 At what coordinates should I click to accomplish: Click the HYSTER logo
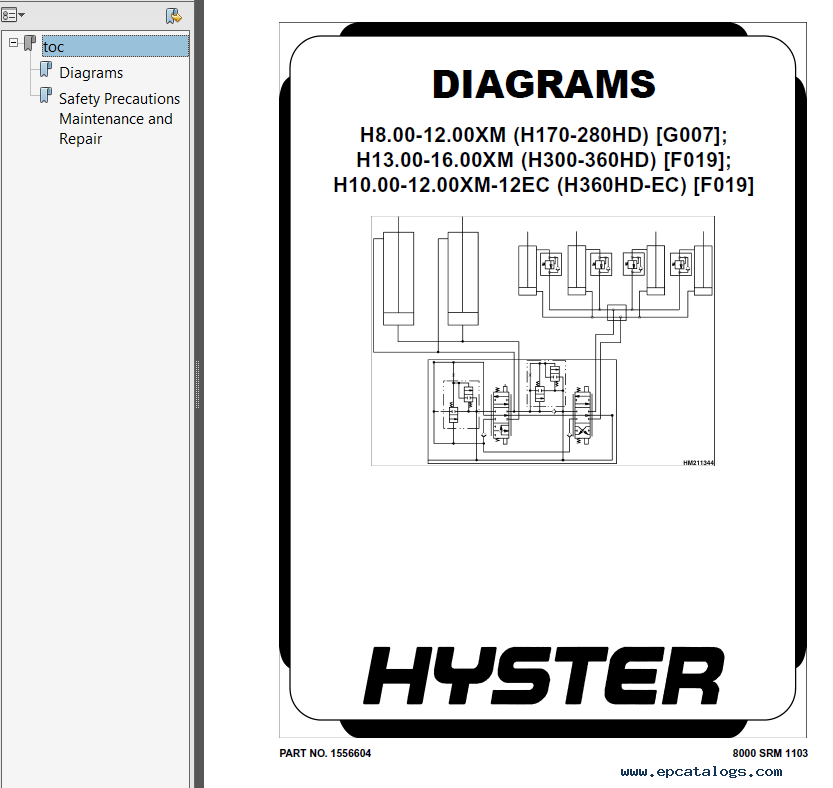pos(543,676)
